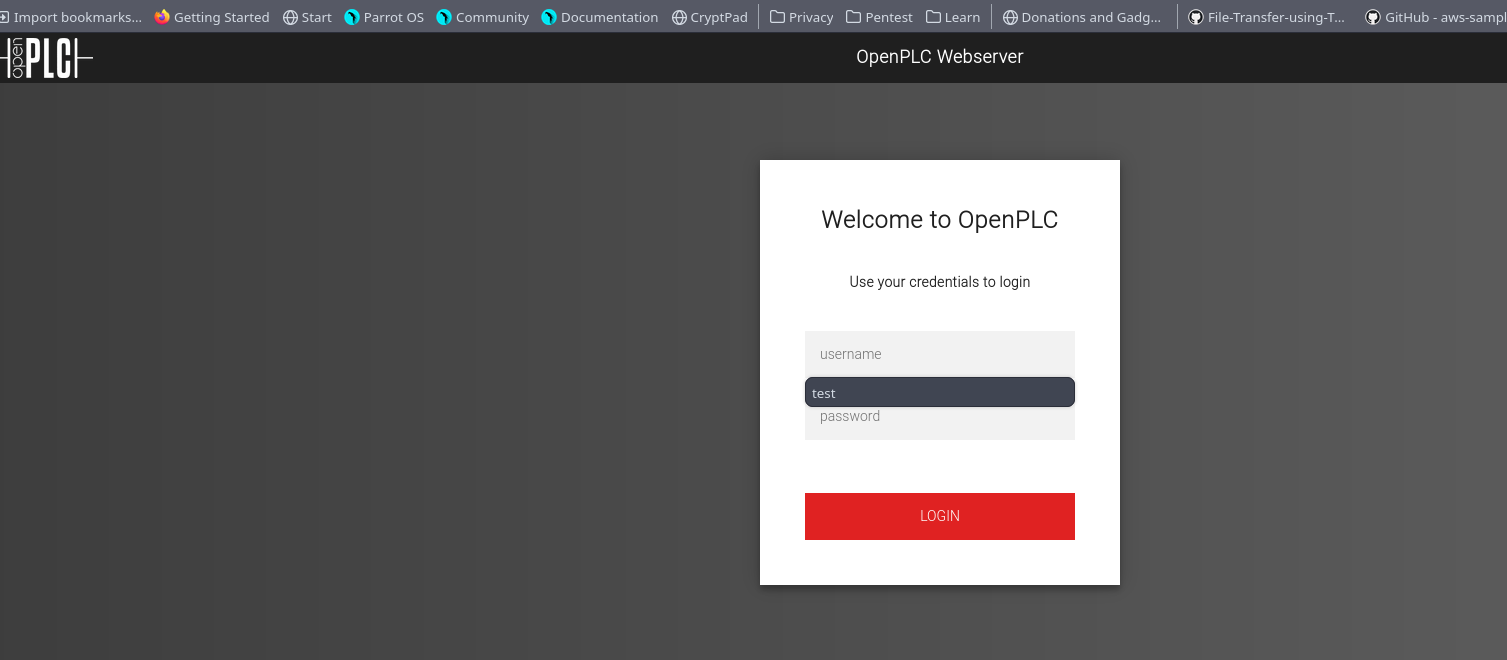Click the red LOGIN button
The height and width of the screenshot is (660, 1507).
[940, 516]
